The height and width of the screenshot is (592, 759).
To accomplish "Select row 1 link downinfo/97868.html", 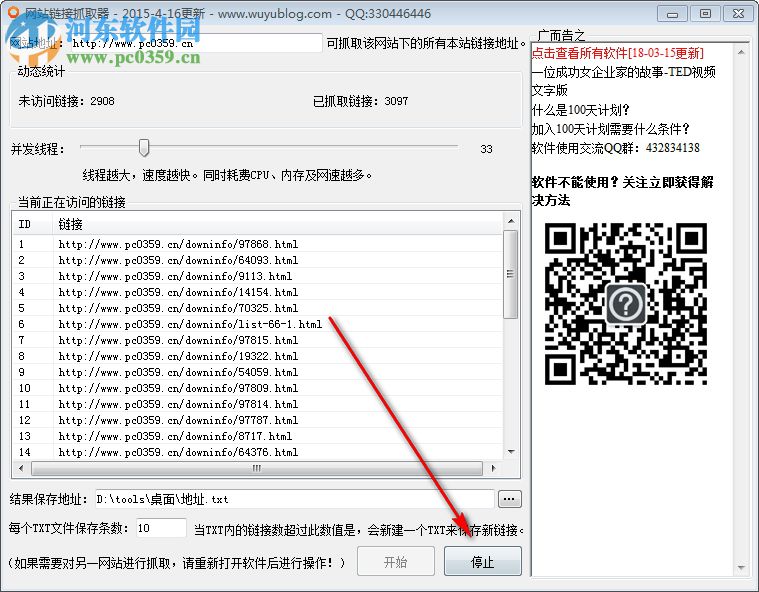I will click(258, 244).
